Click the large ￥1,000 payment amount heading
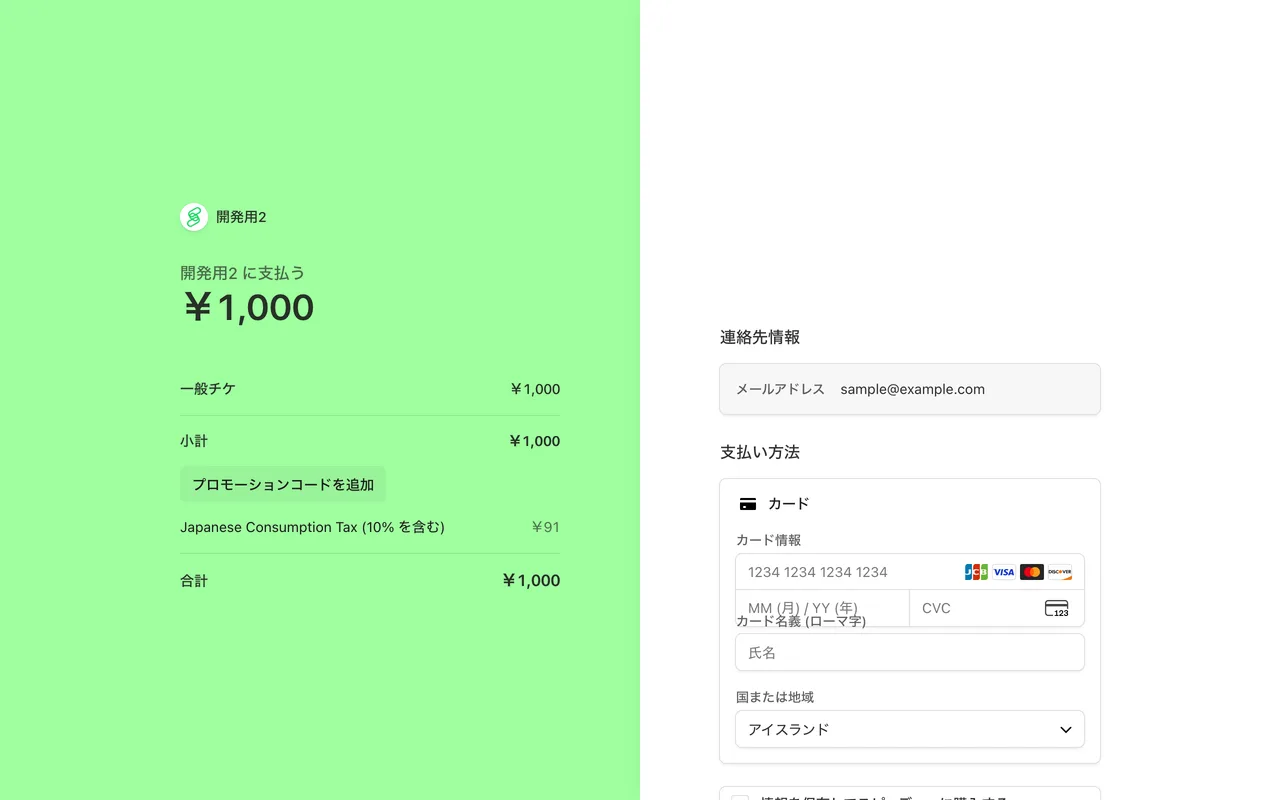 pyautogui.click(x=247, y=307)
